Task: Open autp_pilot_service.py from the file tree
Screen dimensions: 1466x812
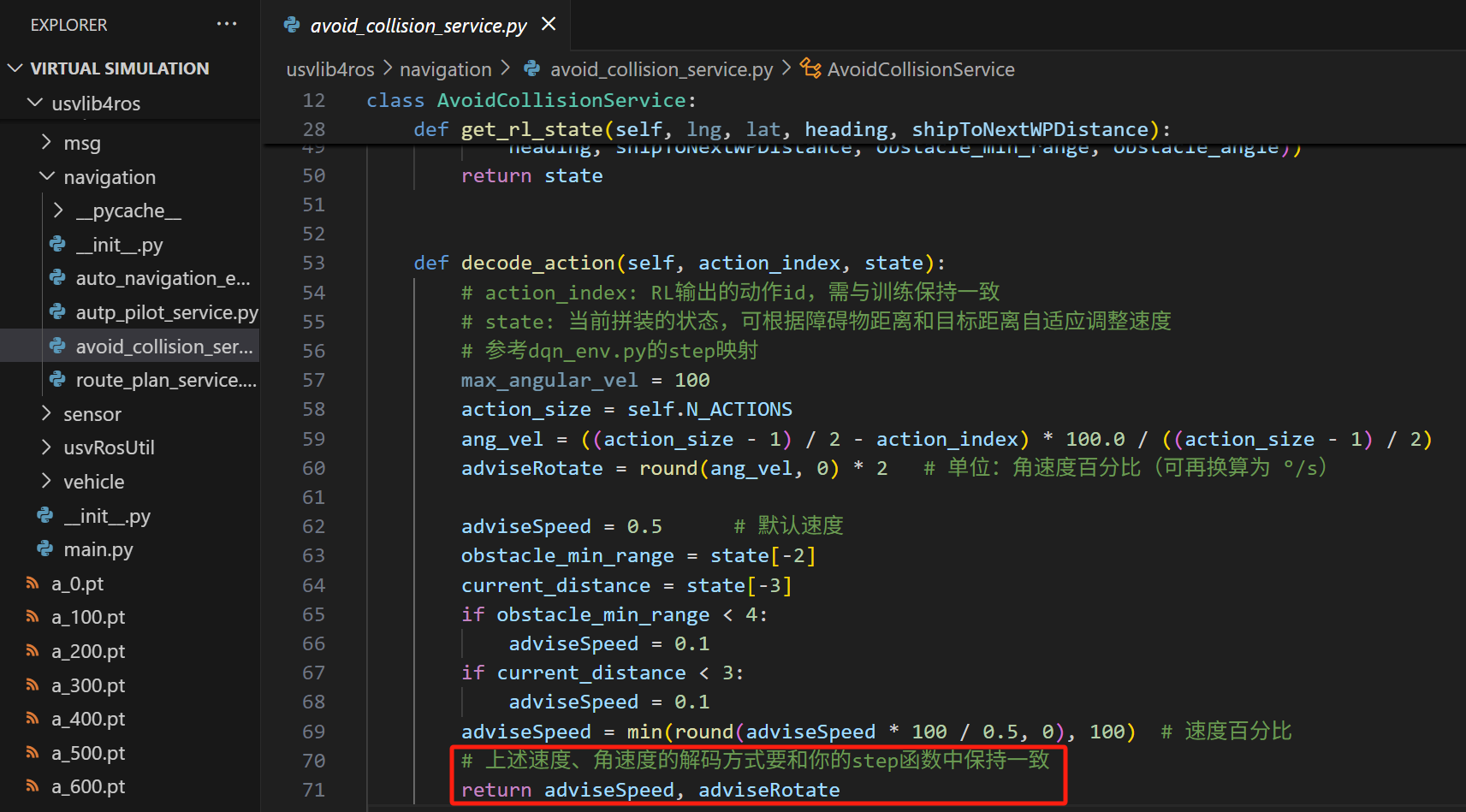Action: tap(166, 312)
